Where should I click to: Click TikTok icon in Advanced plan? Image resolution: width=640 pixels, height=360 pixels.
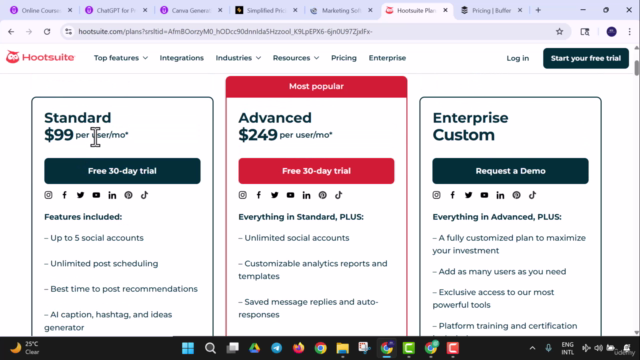pyautogui.click(x=339, y=195)
